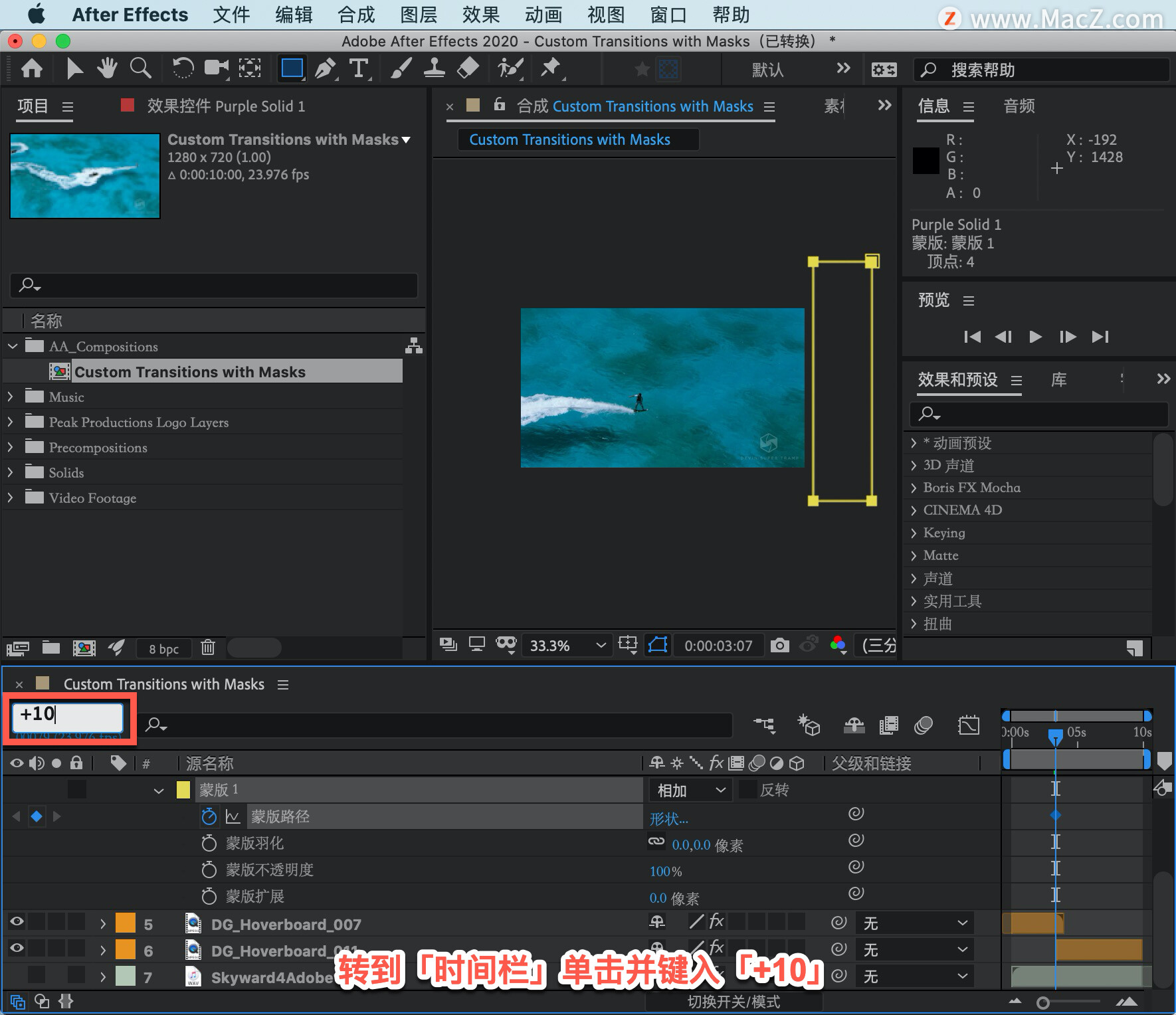The width and height of the screenshot is (1176, 1015).
Task: Toggle the 反转 invert mask checkbox
Action: click(x=747, y=789)
